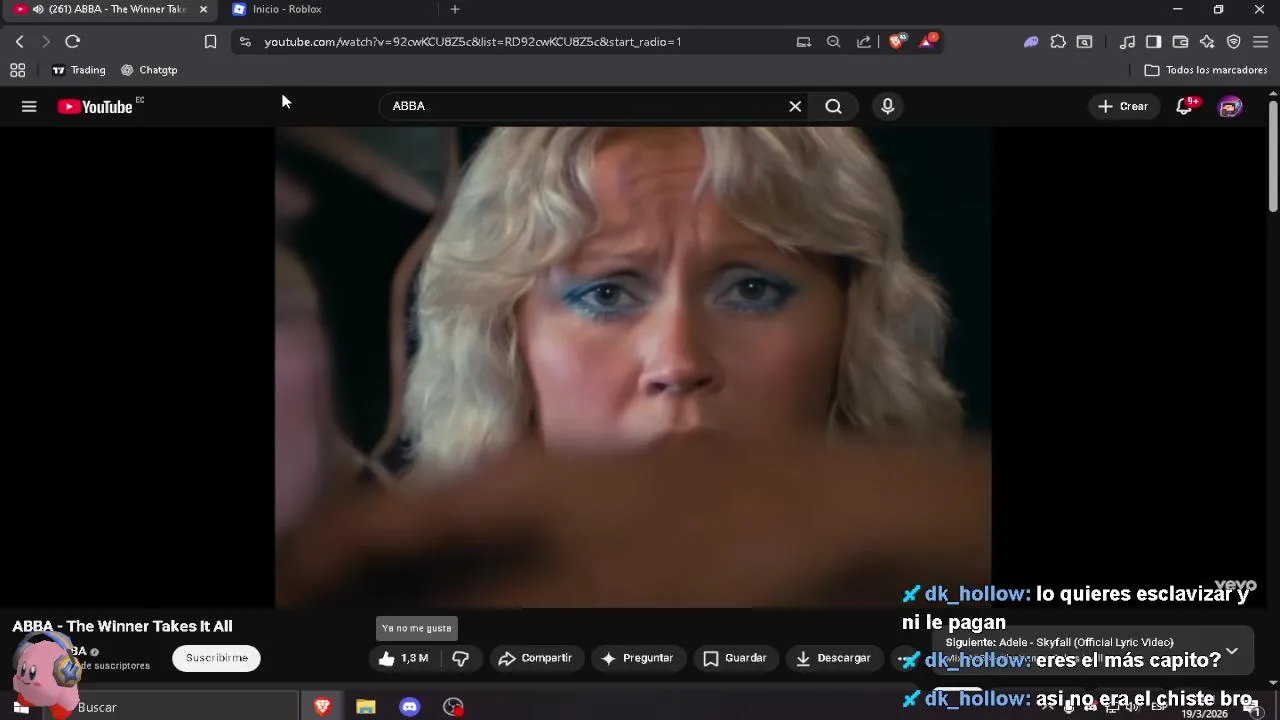This screenshot has height=720, width=1280.
Task: Bookmark this page in the address bar
Action: point(210,42)
